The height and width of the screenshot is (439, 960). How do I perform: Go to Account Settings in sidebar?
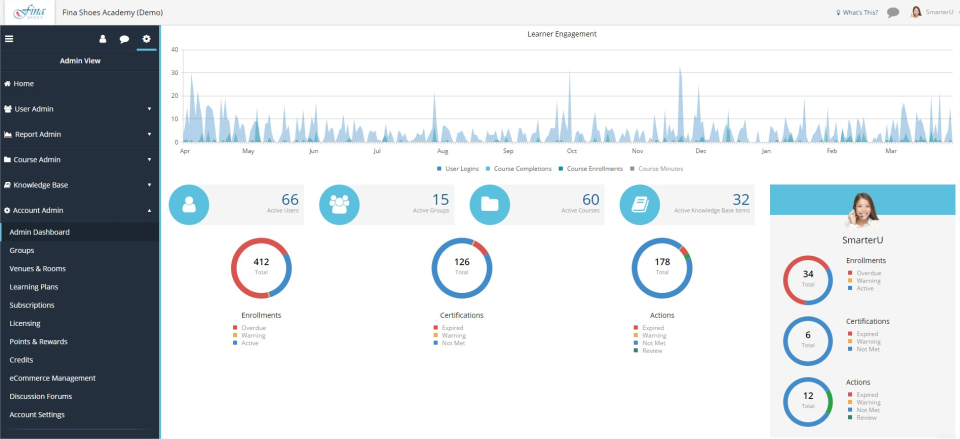click(x=37, y=414)
